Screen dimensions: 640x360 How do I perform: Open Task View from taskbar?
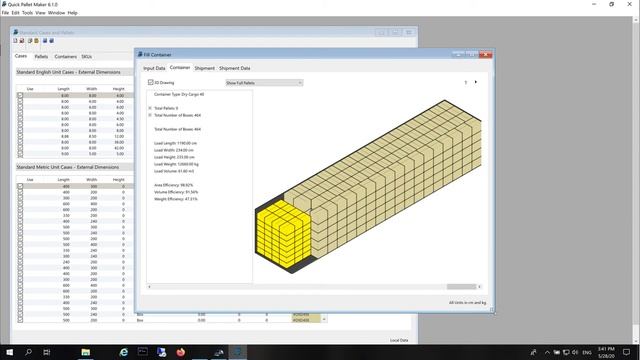pos(47,352)
